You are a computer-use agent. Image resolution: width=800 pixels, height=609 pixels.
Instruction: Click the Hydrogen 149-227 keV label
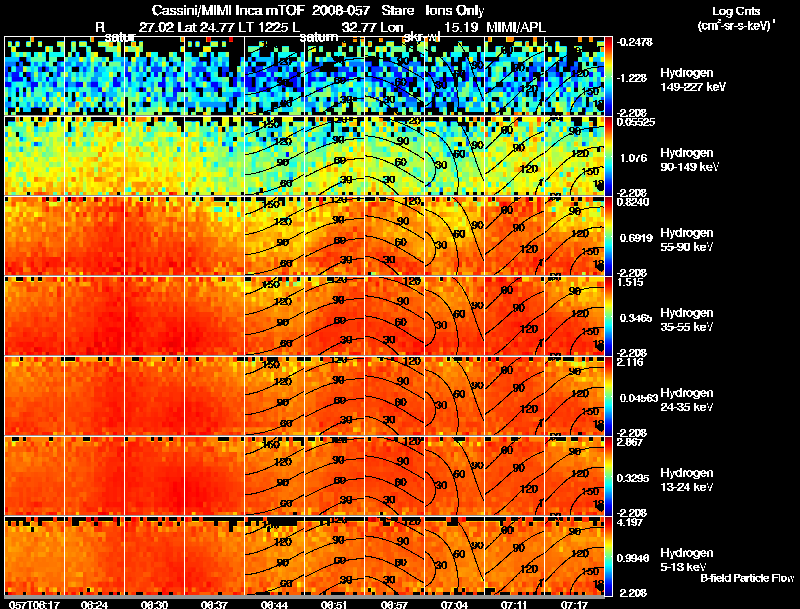pyautogui.click(x=692, y=80)
